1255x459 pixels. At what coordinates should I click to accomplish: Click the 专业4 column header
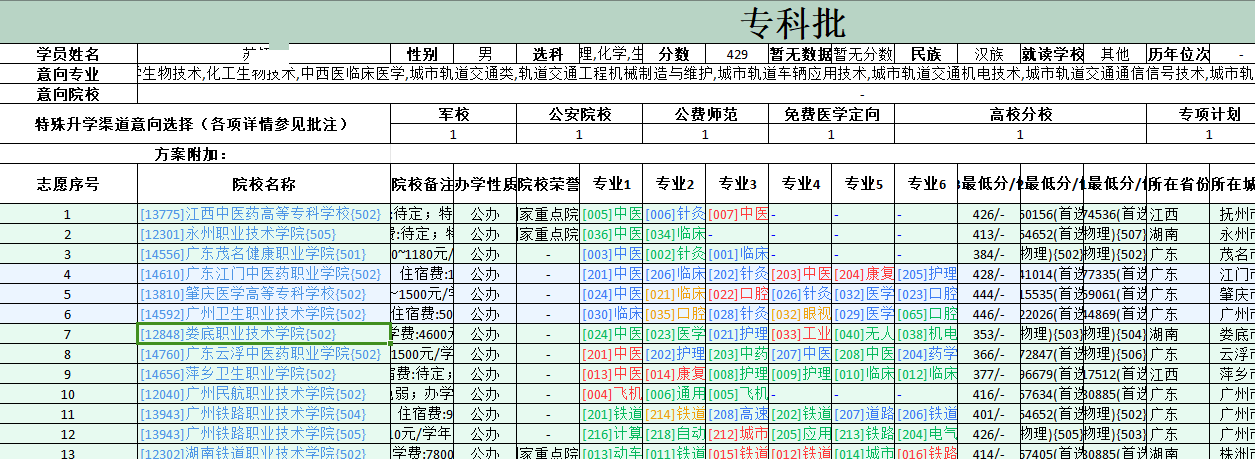[800, 184]
